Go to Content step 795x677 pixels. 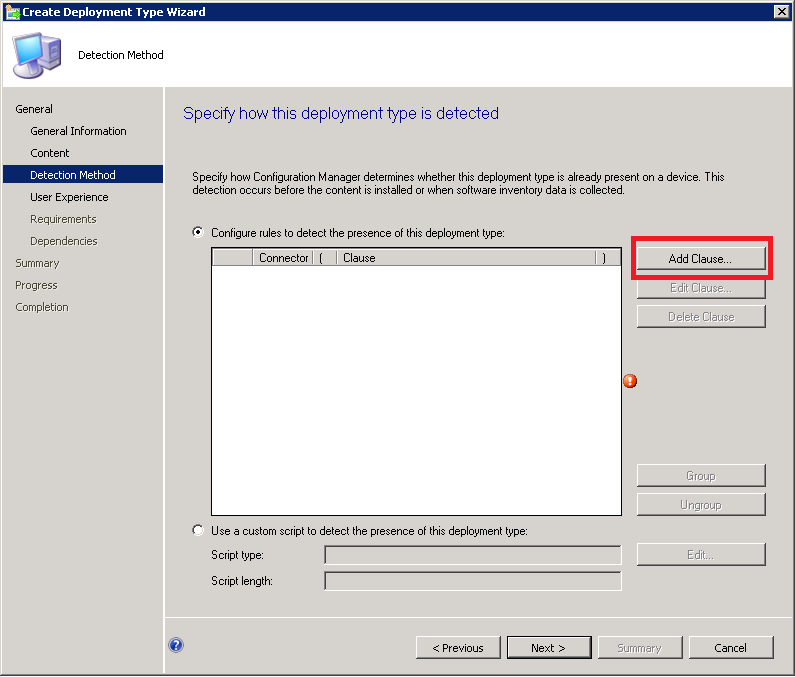(50, 153)
